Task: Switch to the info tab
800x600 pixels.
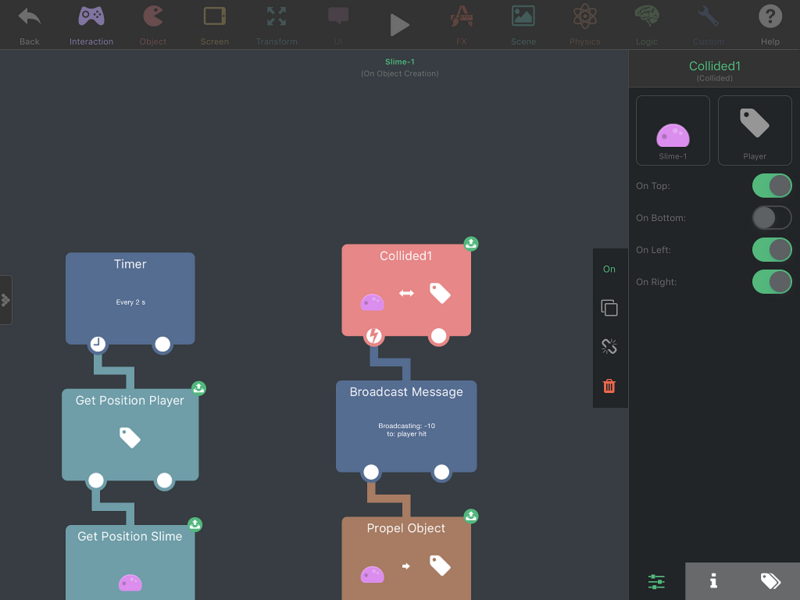Action: pyautogui.click(x=713, y=581)
